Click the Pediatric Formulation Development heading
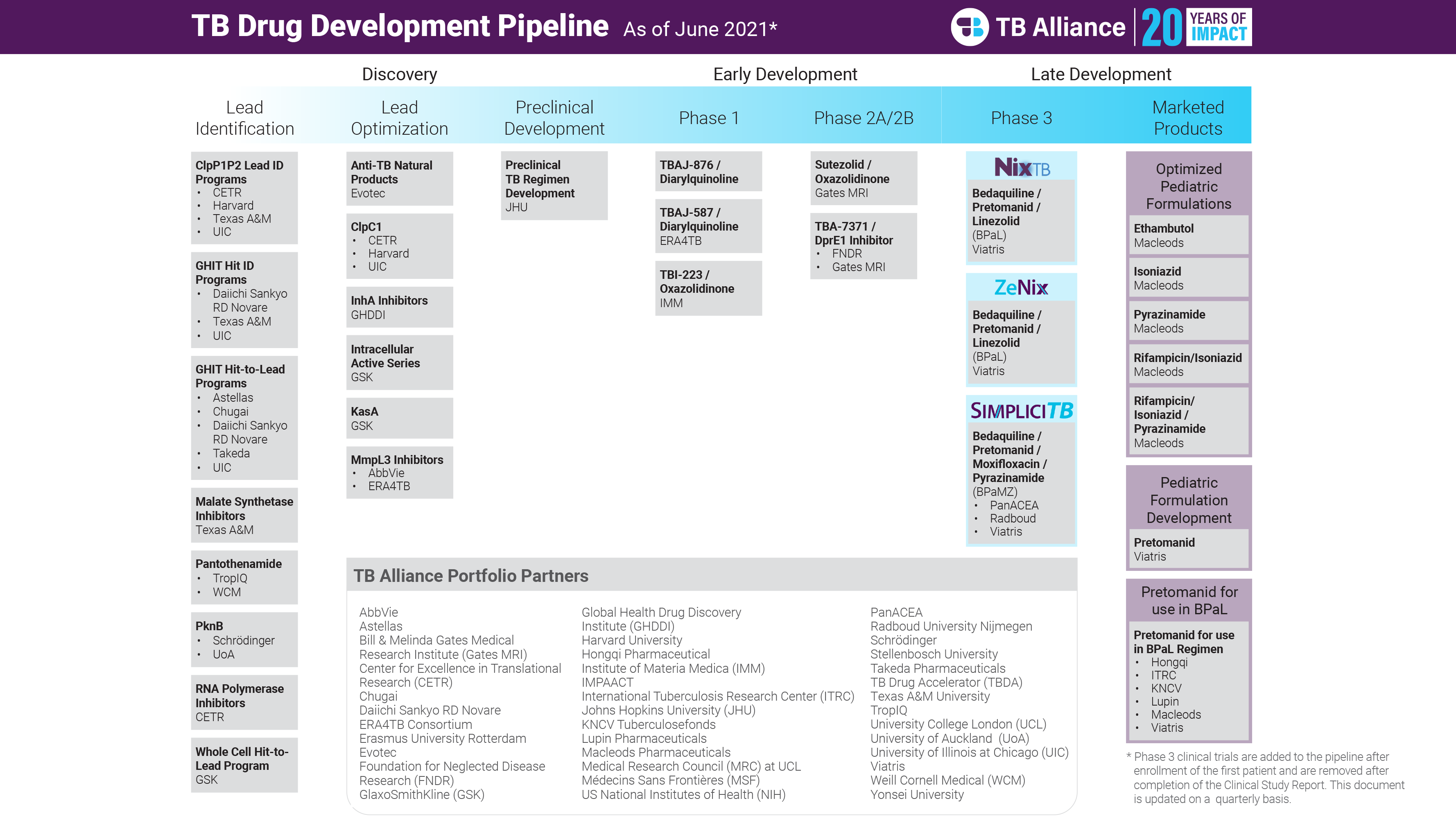Screen dimensions: 1456x819 click(1189, 500)
